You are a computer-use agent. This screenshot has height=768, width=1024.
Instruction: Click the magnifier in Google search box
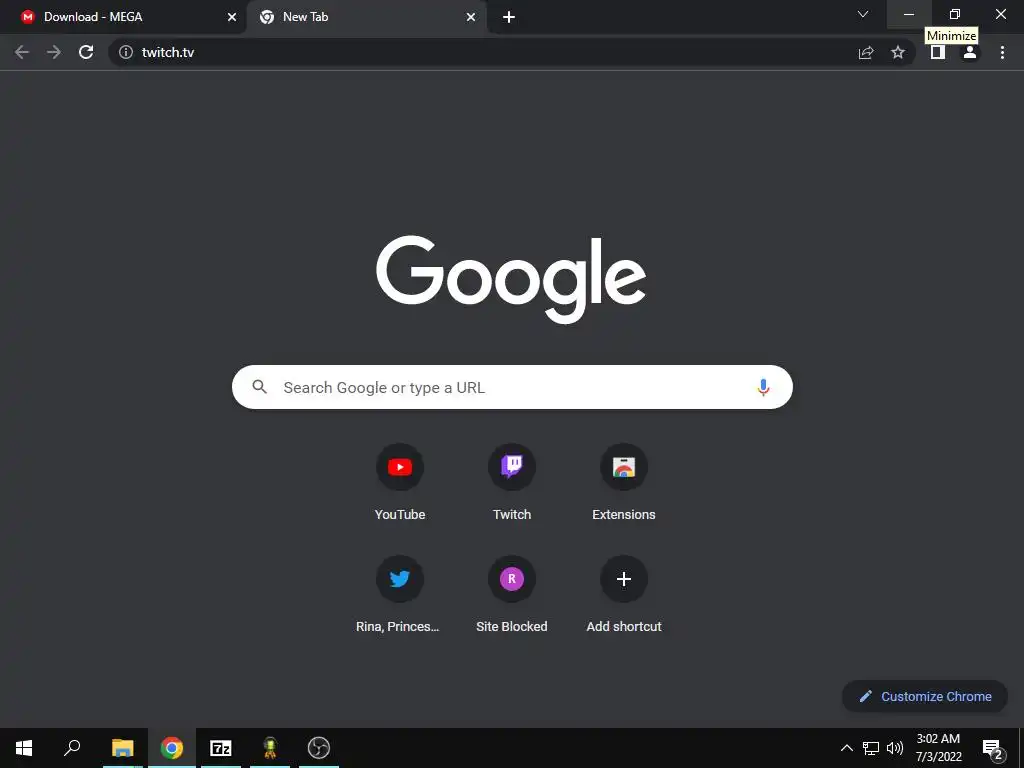pos(259,387)
